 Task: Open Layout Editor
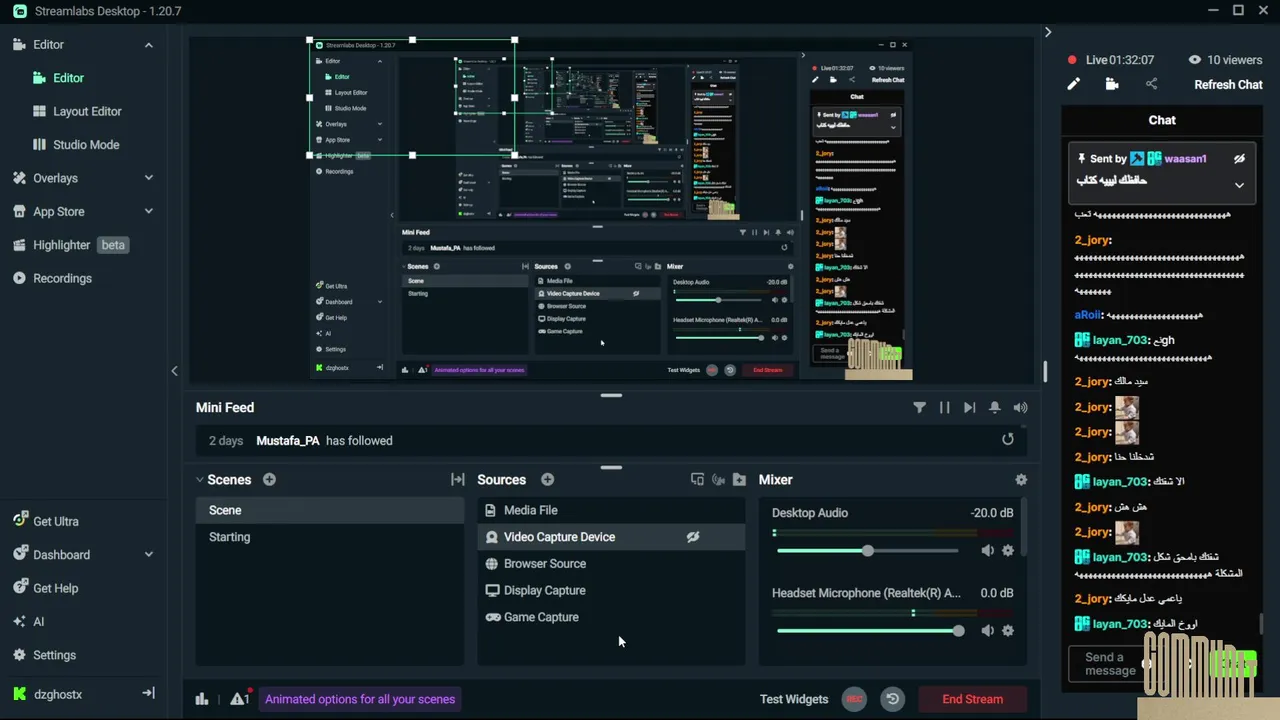87,111
